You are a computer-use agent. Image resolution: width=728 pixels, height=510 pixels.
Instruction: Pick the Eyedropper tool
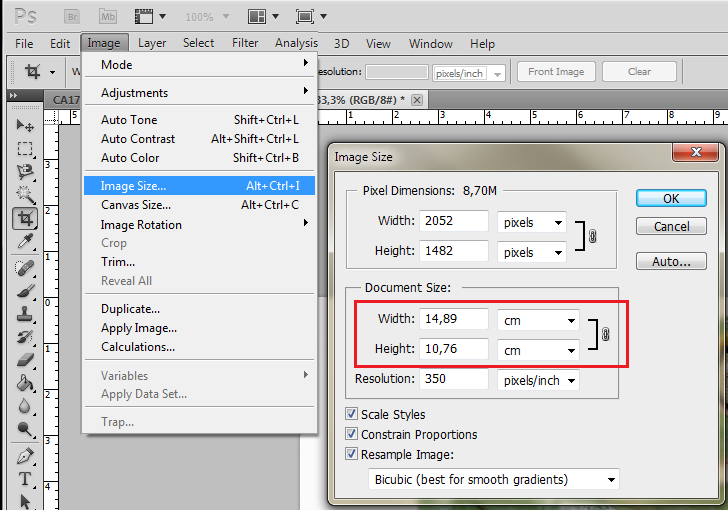point(25,241)
